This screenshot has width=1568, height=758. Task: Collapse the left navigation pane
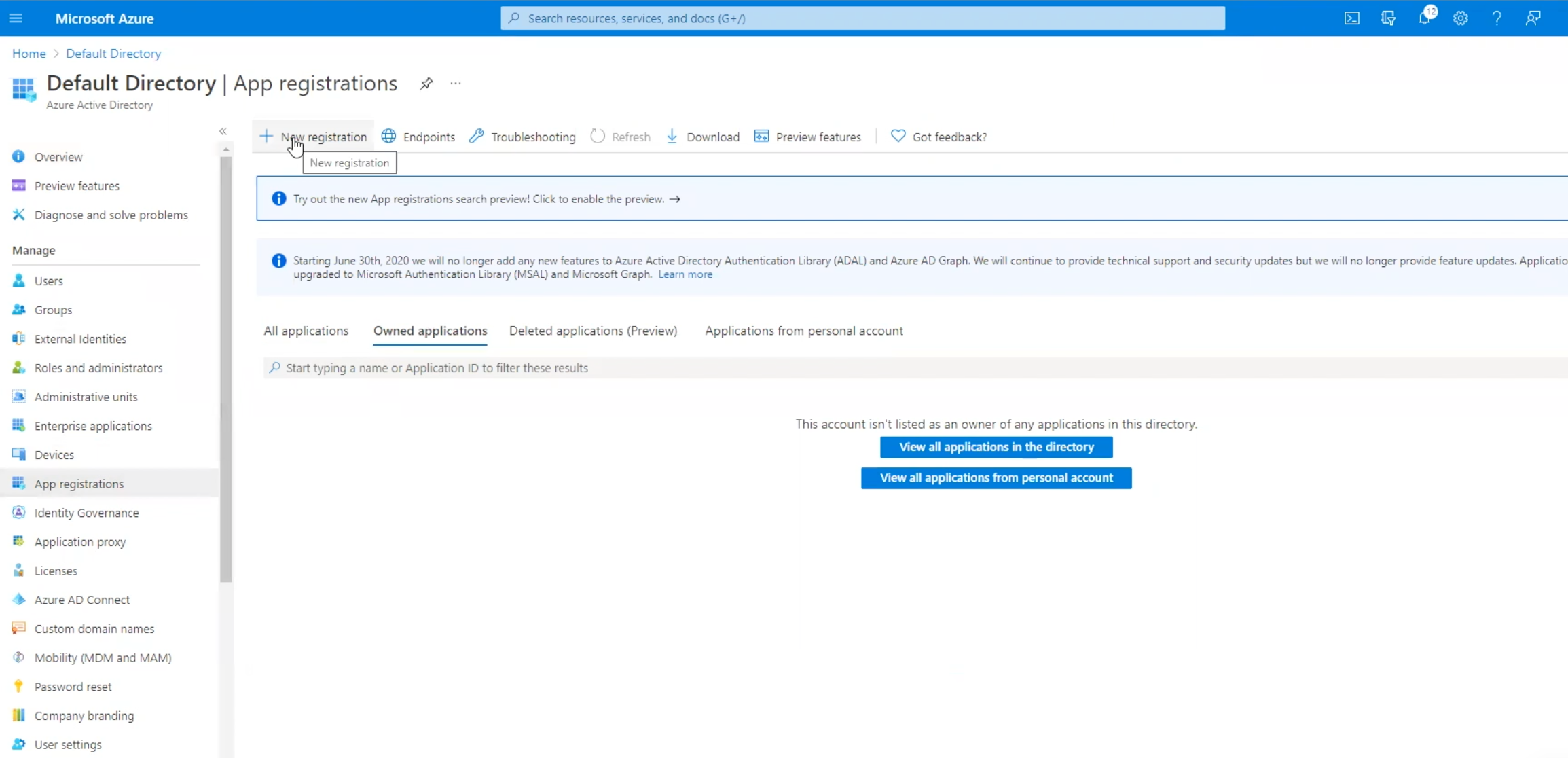223,131
